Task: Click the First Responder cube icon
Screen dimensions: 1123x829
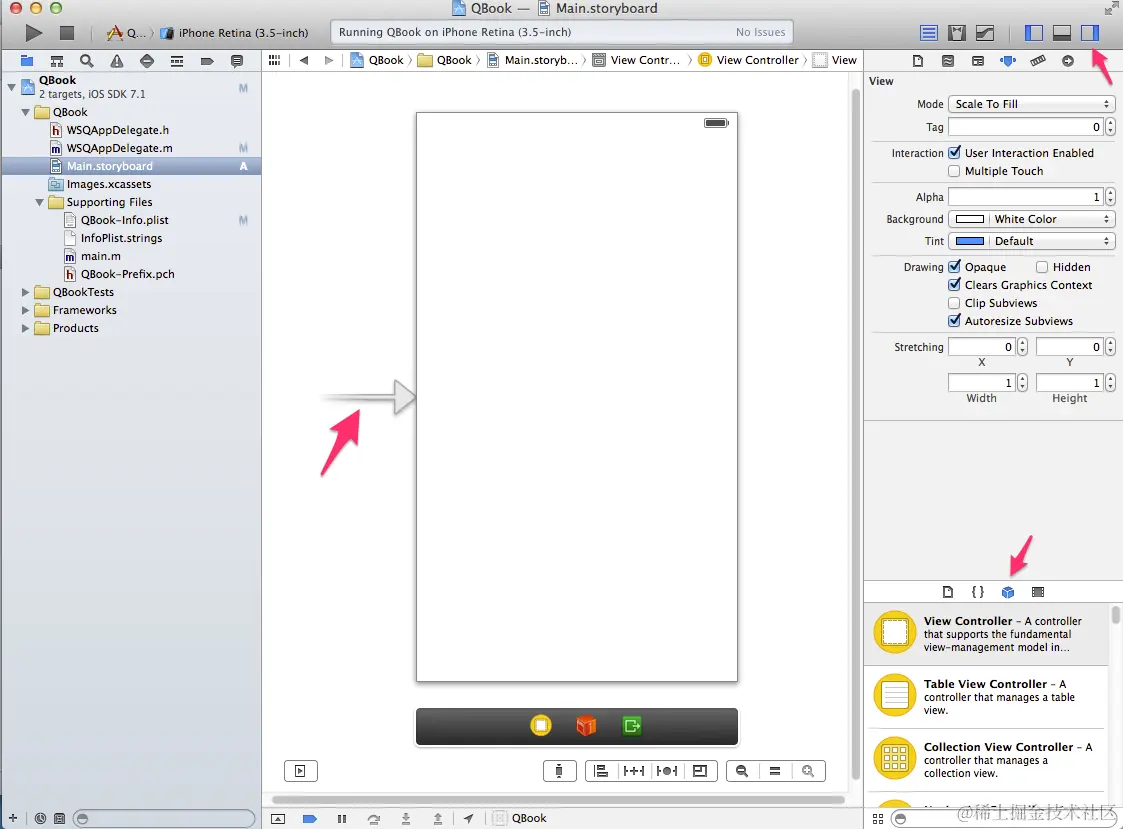Action: pos(586,726)
